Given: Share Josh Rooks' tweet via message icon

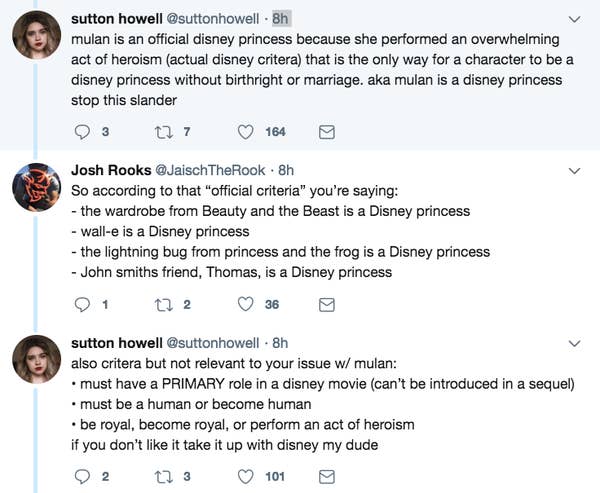Looking at the screenshot, I should tap(326, 305).
